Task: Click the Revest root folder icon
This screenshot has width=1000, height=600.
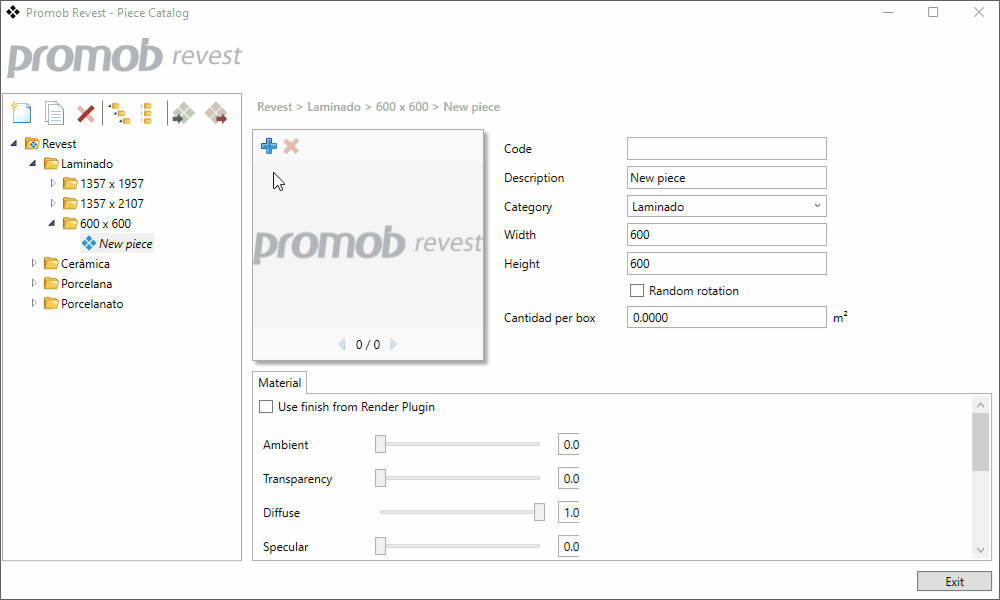Action: (x=32, y=143)
